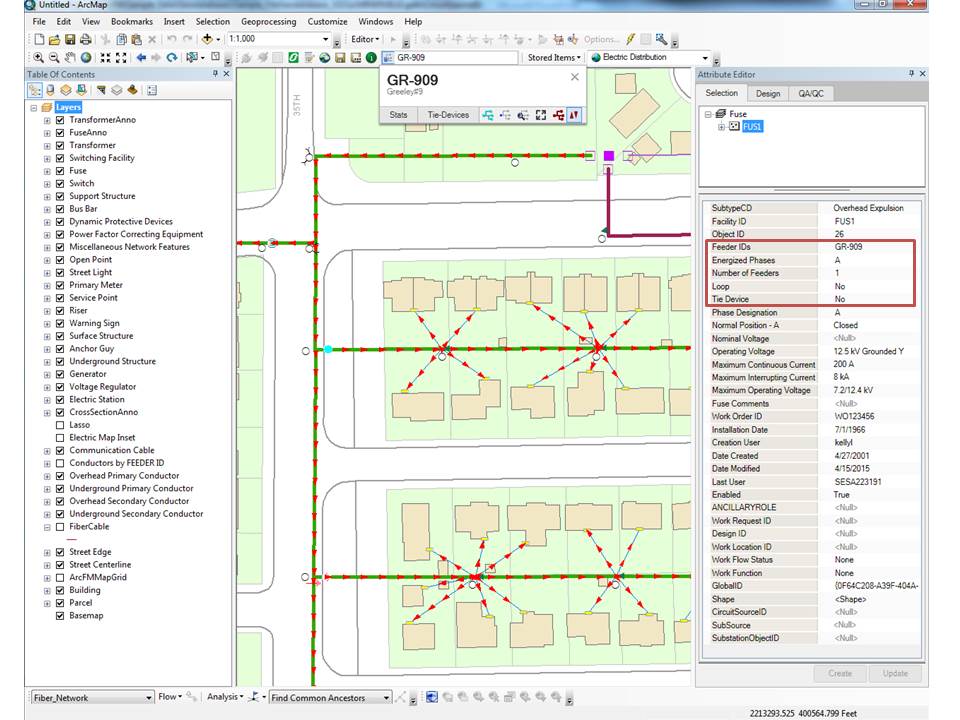Switch to the Design tab in Attribute Editor
This screenshot has width=960, height=720.
[x=770, y=93]
